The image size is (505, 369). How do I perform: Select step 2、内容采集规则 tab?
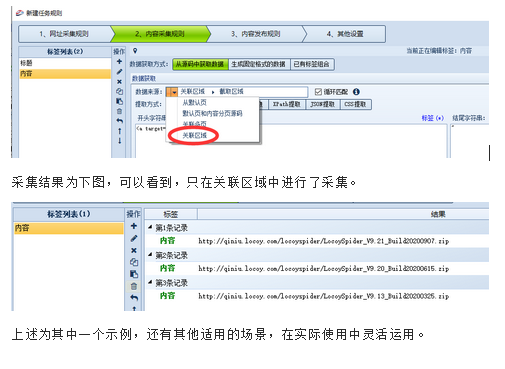[x=160, y=34]
